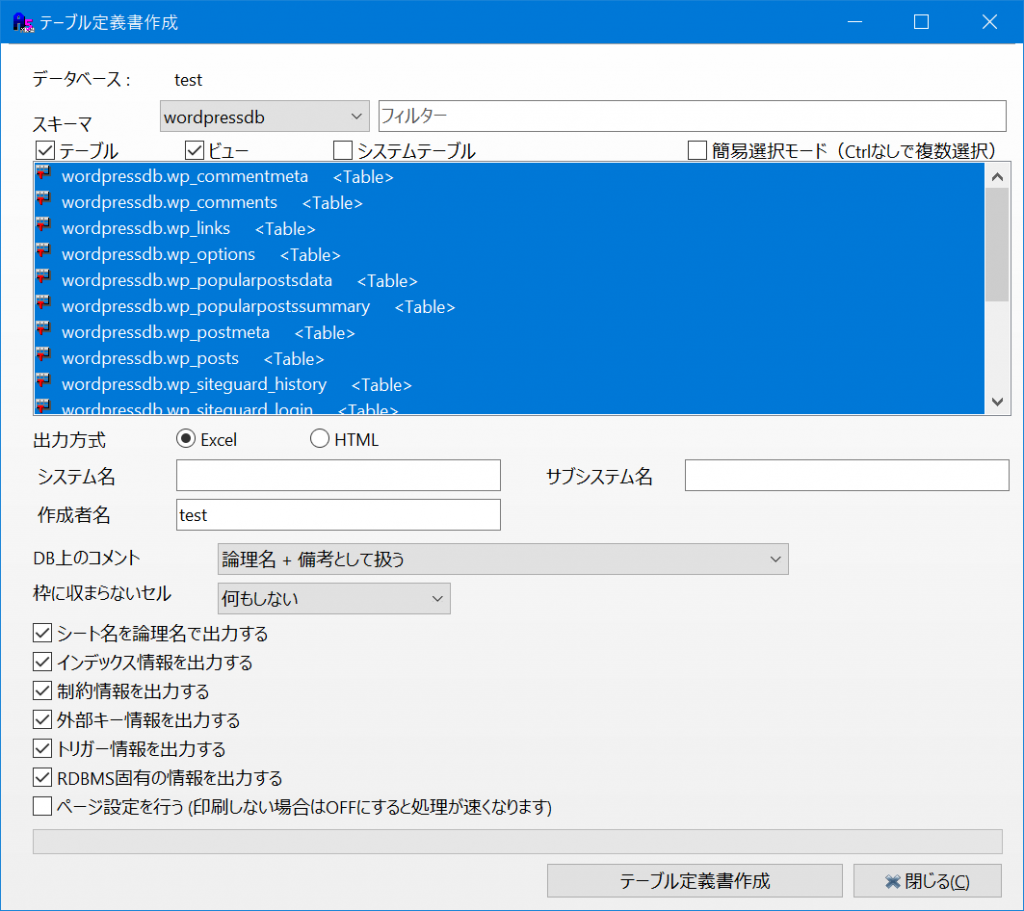1024x911 pixels.
Task: Maximize the テーブル定義書作成 window
Action: coord(921,22)
